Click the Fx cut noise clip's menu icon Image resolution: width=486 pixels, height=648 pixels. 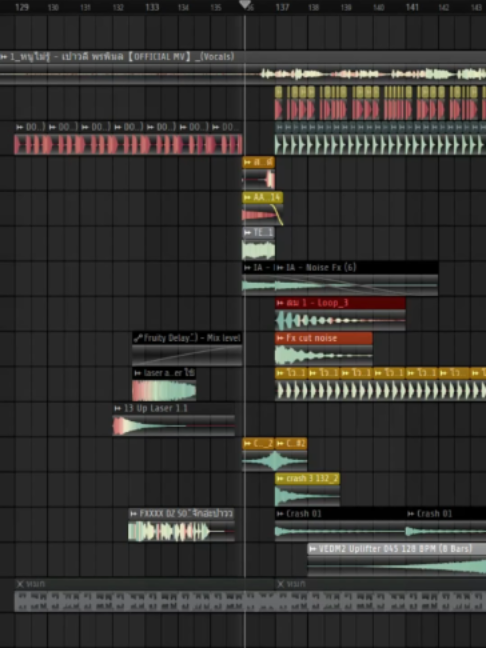(280, 338)
